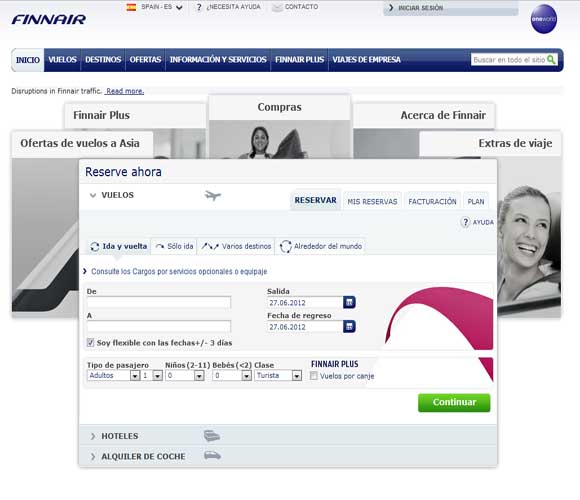Click the Ayuda question mark icon
Viewport: 580px width, 500px height.
(x=465, y=222)
